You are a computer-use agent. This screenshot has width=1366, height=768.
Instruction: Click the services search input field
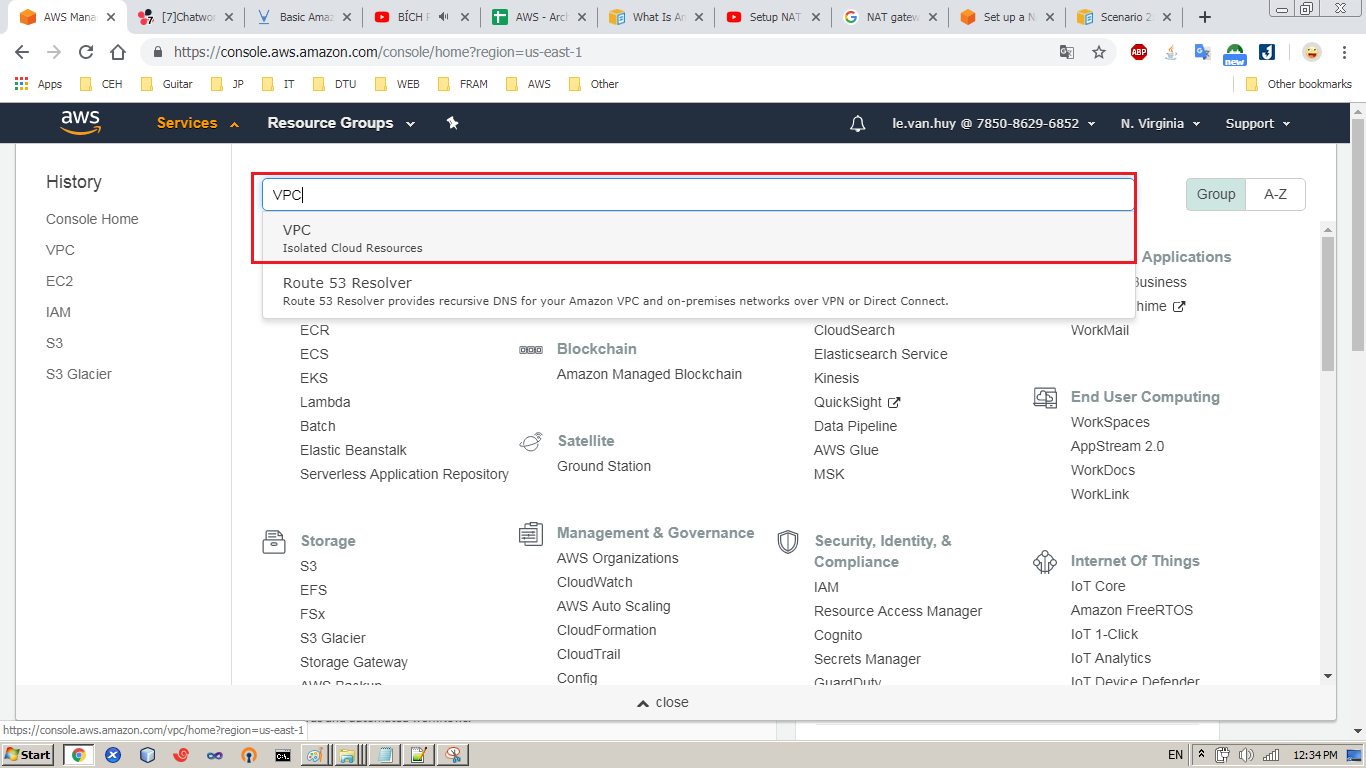point(698,195)
